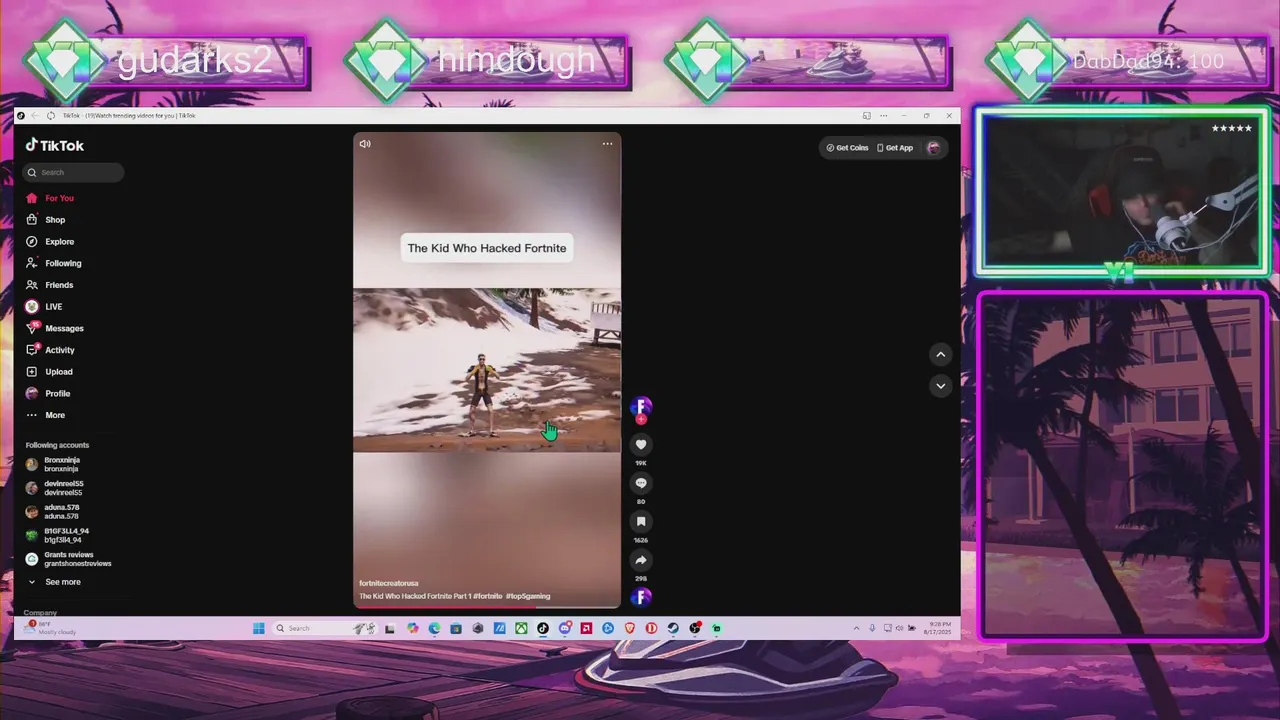Expand the More menu in the sidebar

coord(46,415)
